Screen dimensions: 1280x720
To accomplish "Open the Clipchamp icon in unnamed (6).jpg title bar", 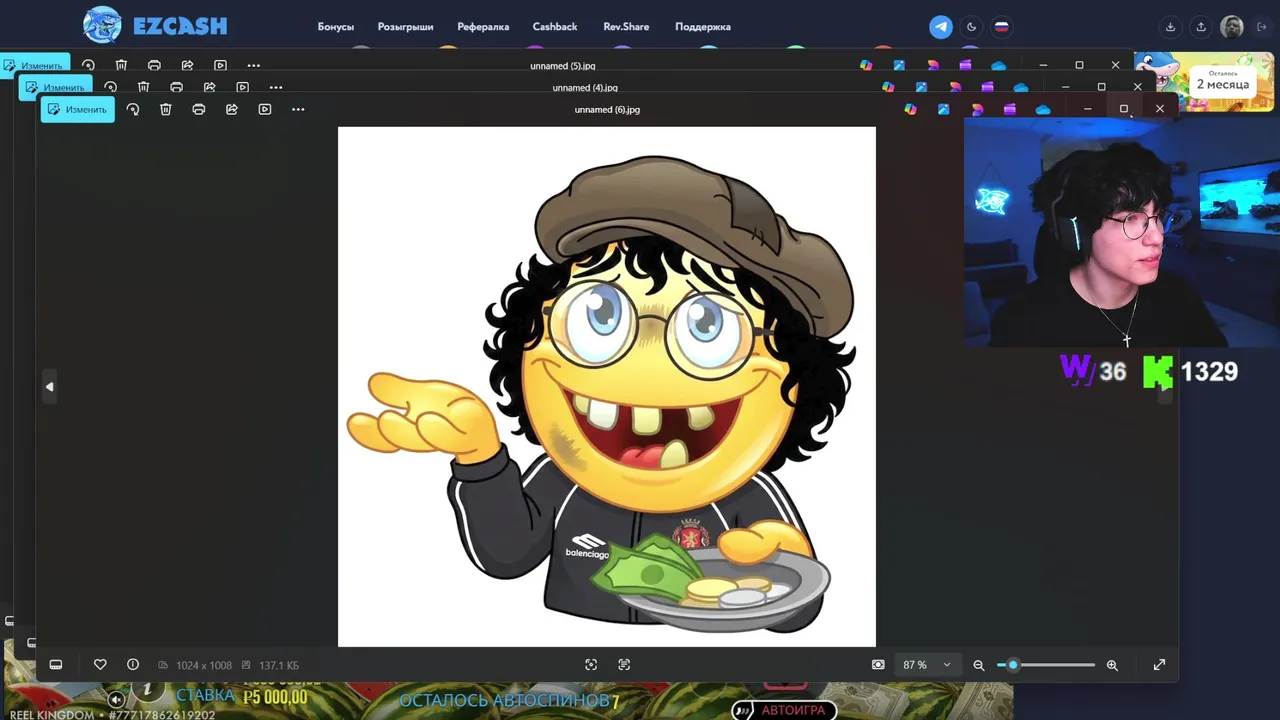I will (x=1010, y=109).
